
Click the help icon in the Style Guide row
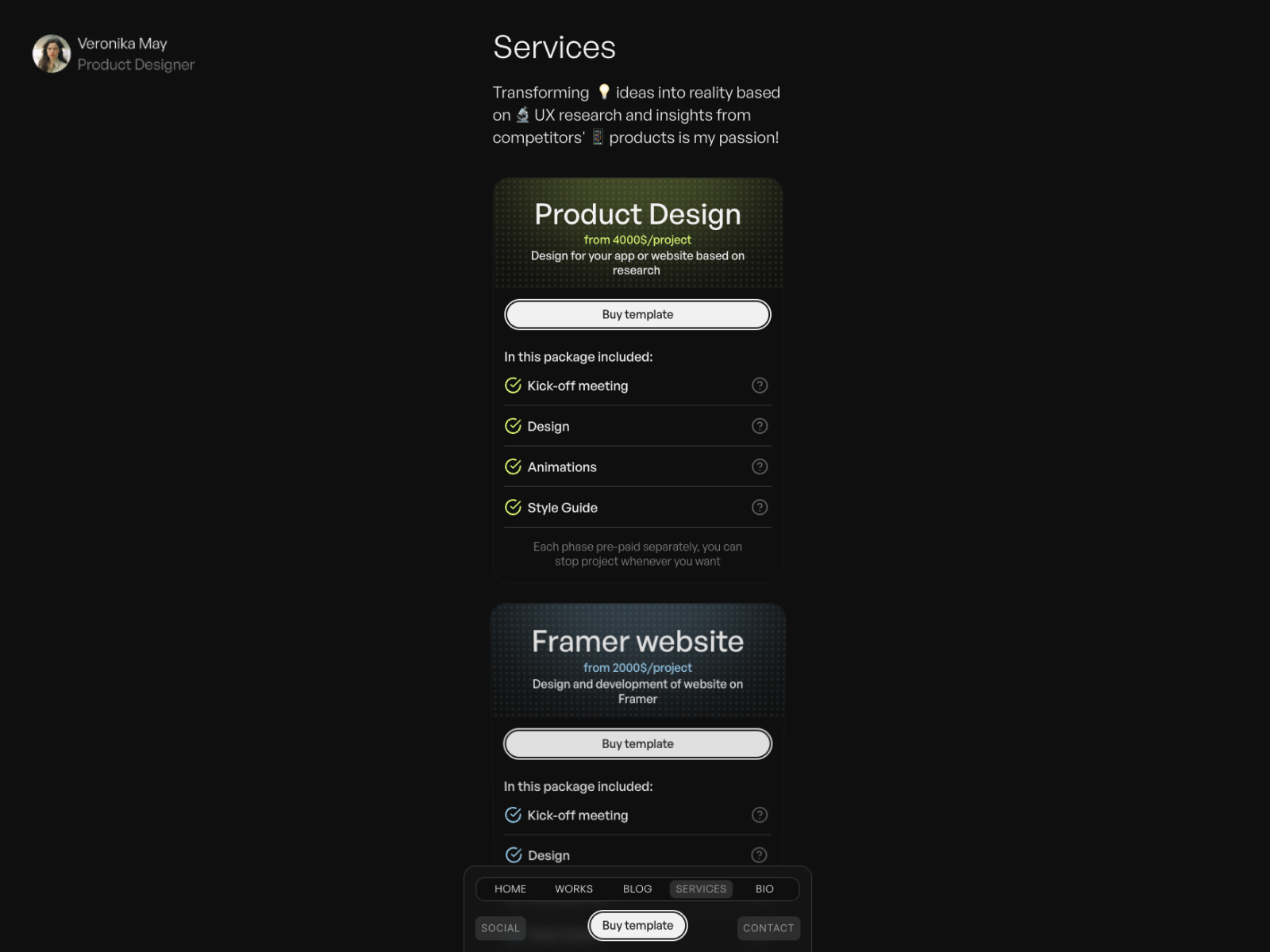760,507
